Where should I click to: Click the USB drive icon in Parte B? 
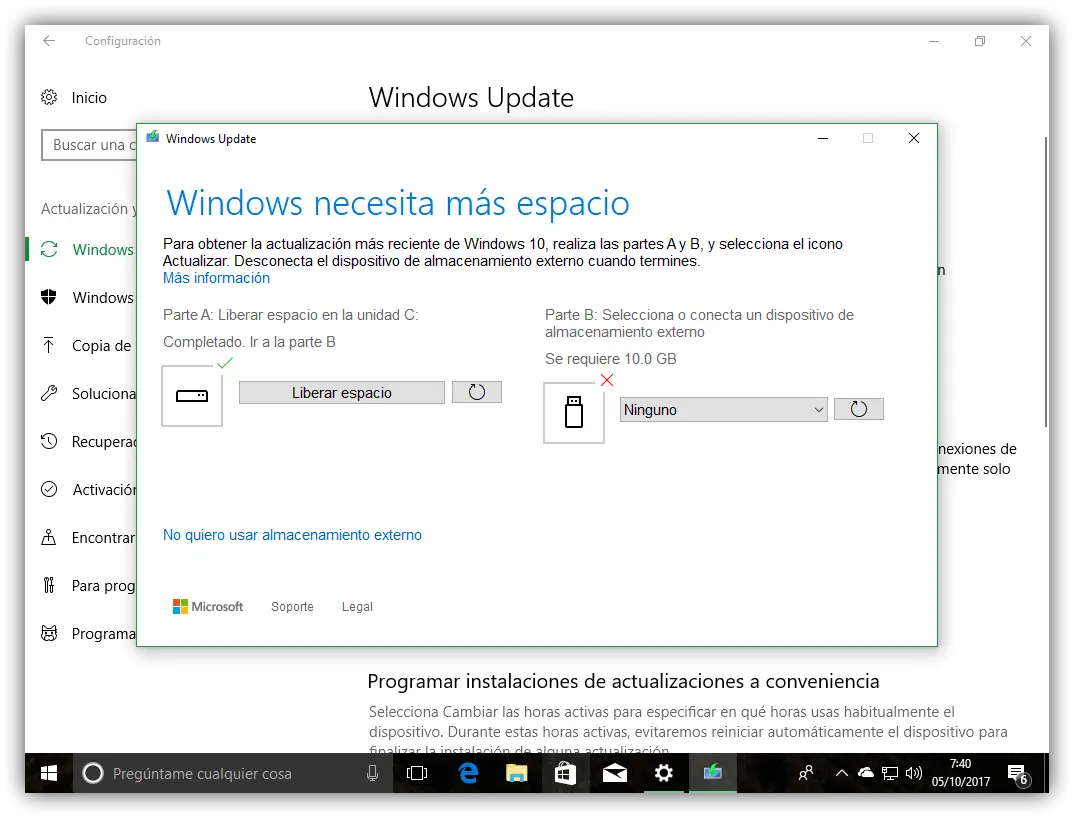[x=574, y=412]
